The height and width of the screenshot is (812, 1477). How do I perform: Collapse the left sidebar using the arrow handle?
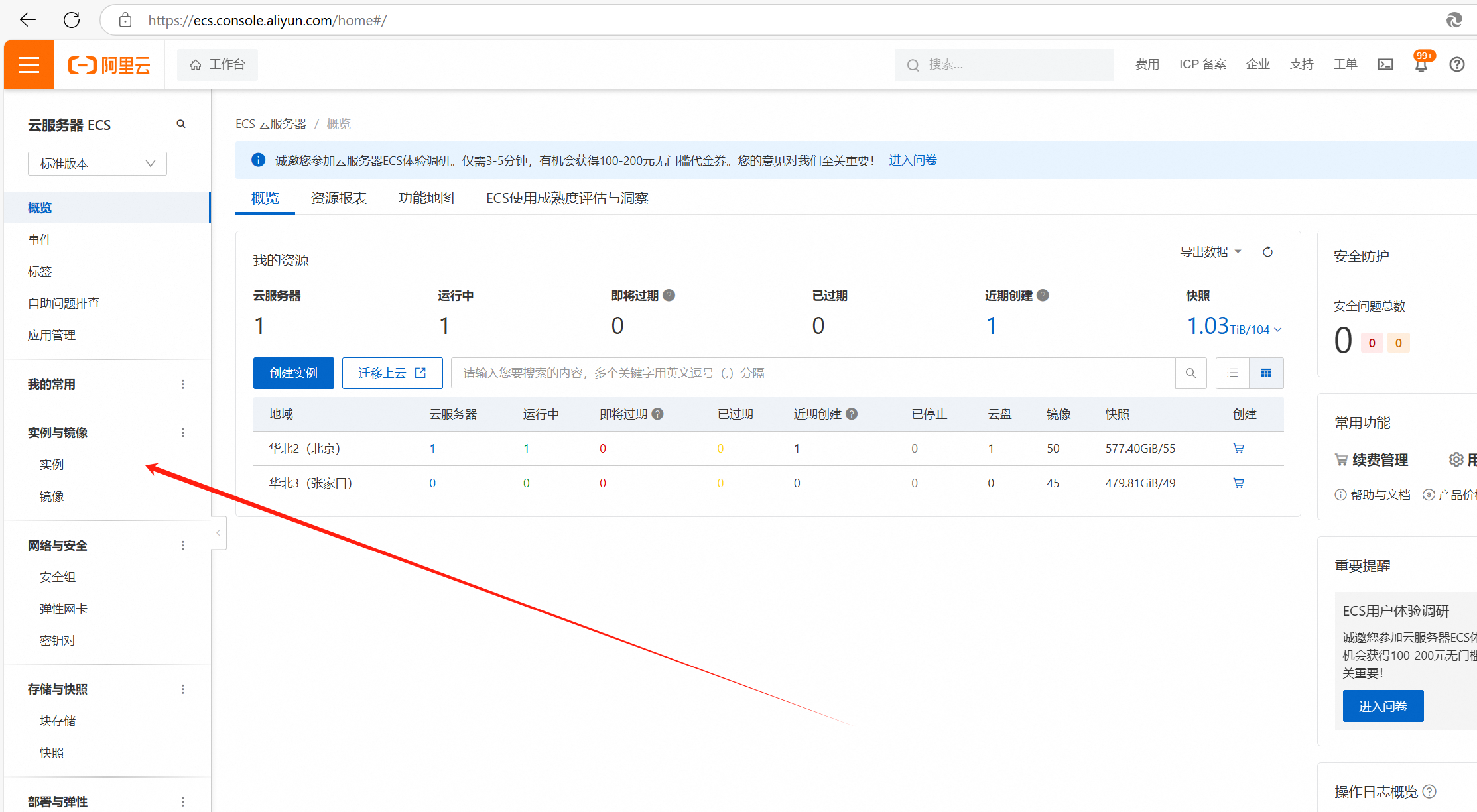click(218, 533)
